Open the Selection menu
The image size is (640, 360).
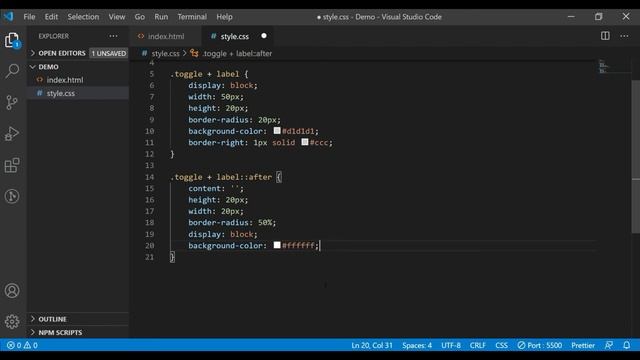point(83,17)
